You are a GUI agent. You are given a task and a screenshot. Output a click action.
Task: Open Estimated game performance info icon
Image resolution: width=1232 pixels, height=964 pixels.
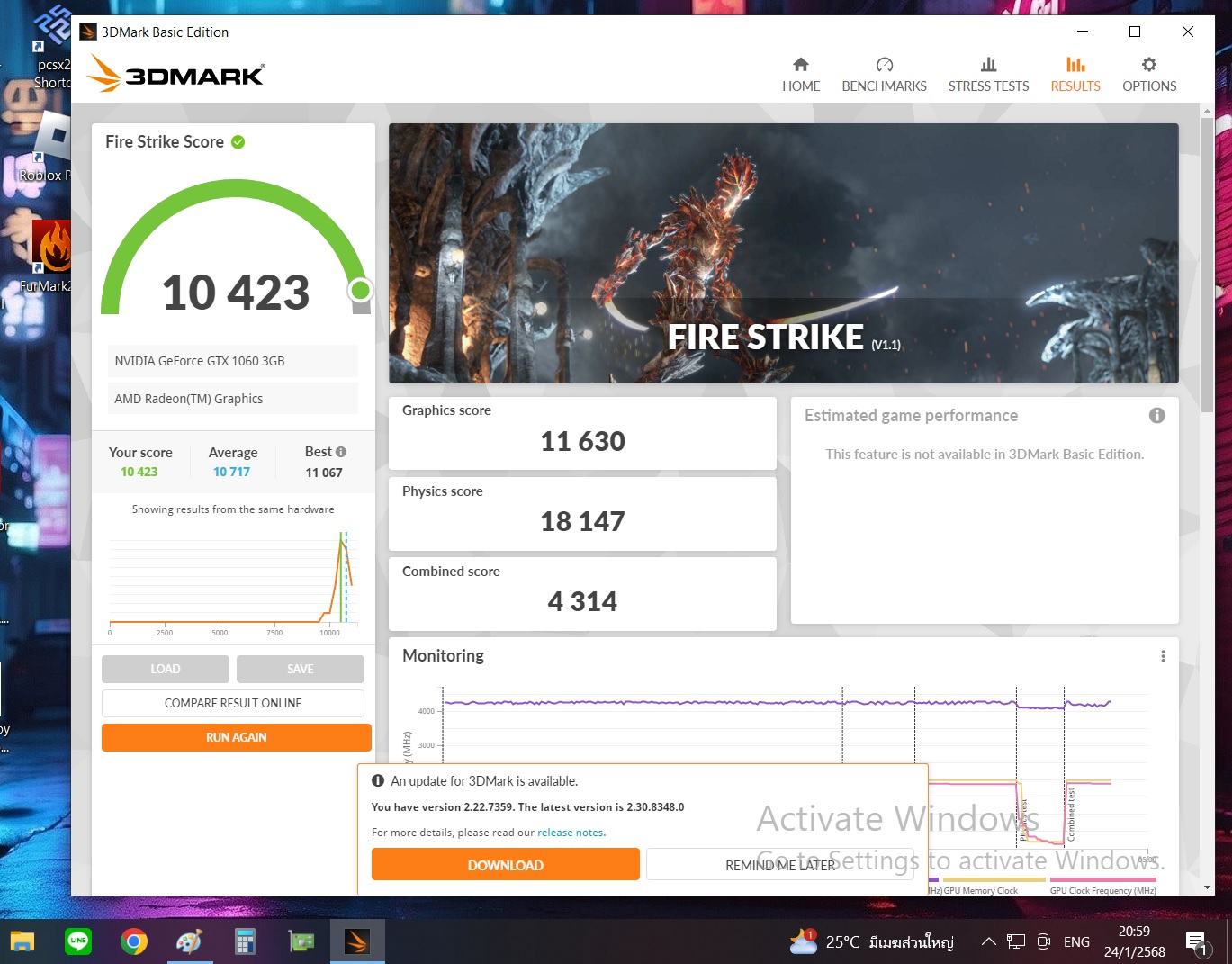(x=1157, y=415)
